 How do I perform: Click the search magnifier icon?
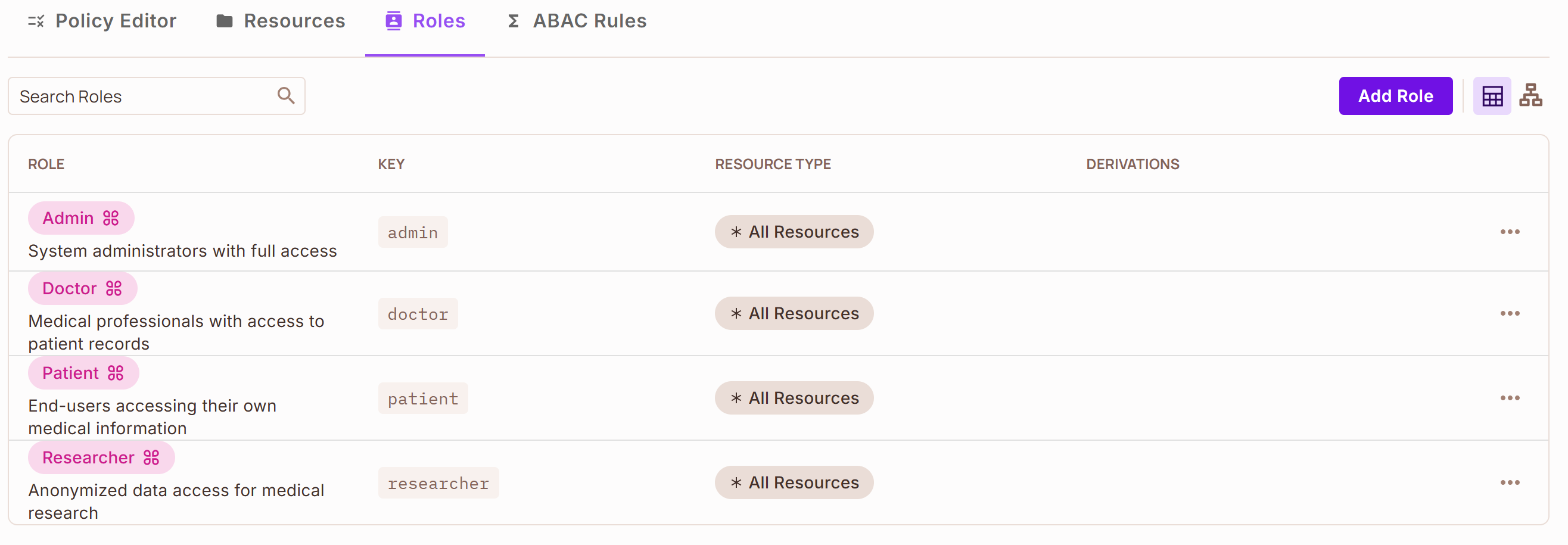point(285,95)
